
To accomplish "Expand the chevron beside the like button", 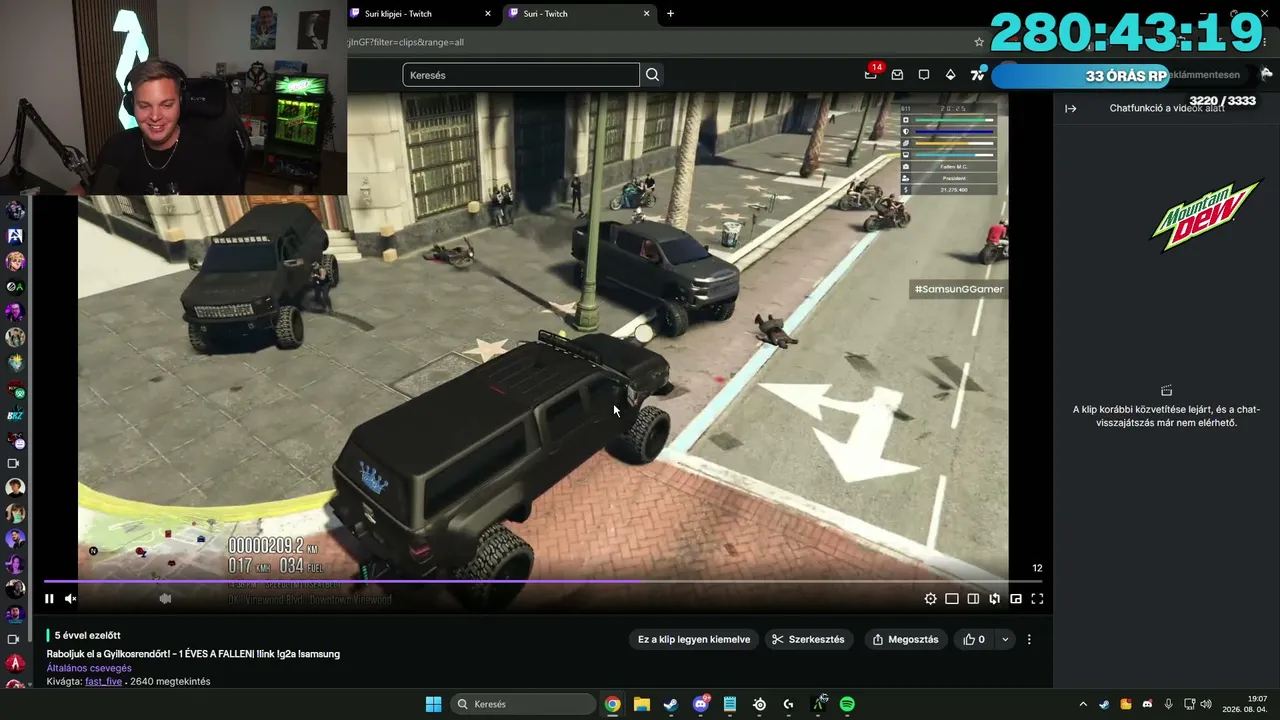I will pos(1005,639).
